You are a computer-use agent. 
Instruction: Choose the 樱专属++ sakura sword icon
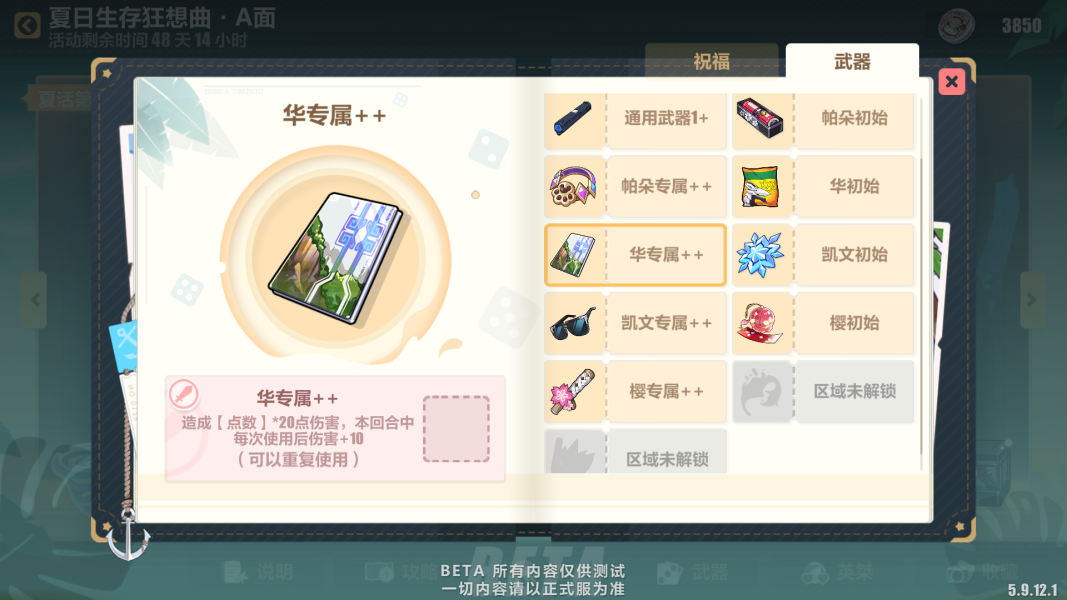tap(574, 391)
